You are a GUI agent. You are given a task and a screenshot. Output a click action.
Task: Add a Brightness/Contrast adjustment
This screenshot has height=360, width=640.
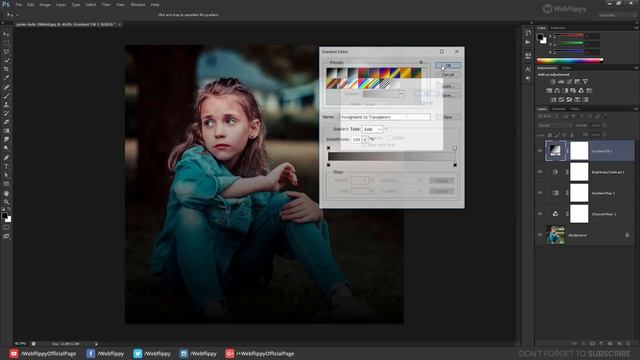553,82
